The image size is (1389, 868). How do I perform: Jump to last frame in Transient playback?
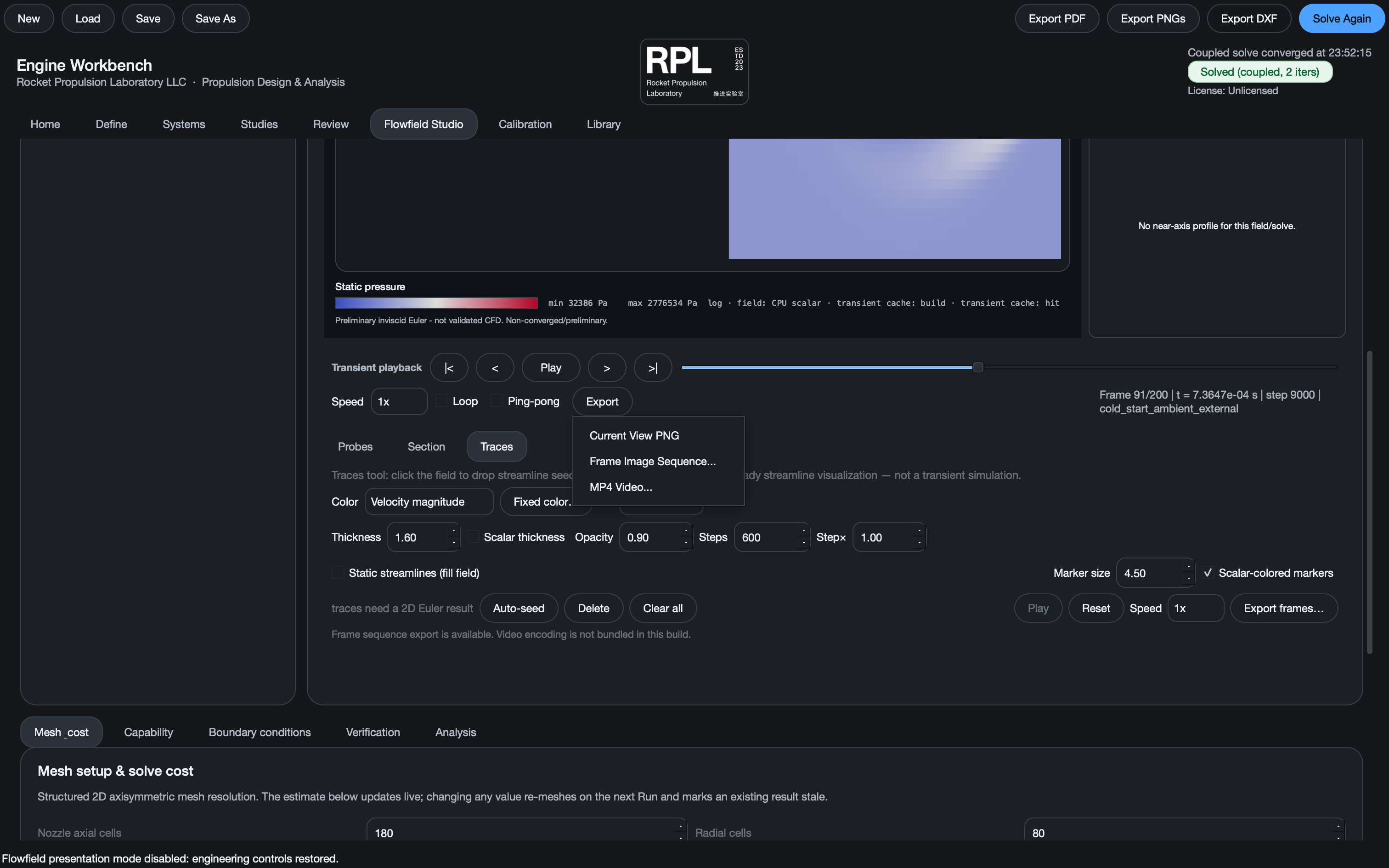pos(653,367)
